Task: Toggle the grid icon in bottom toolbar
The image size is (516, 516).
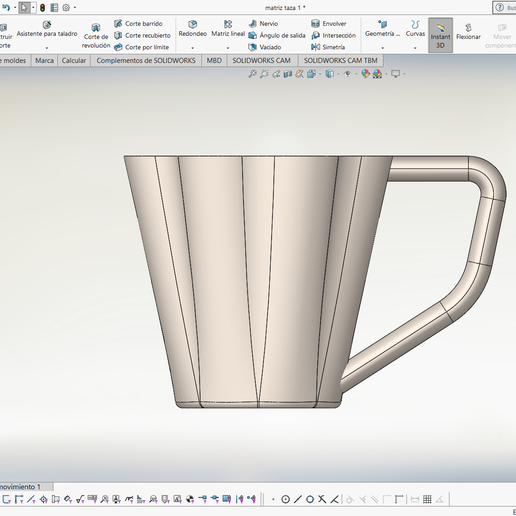Action: coord(427,499)
